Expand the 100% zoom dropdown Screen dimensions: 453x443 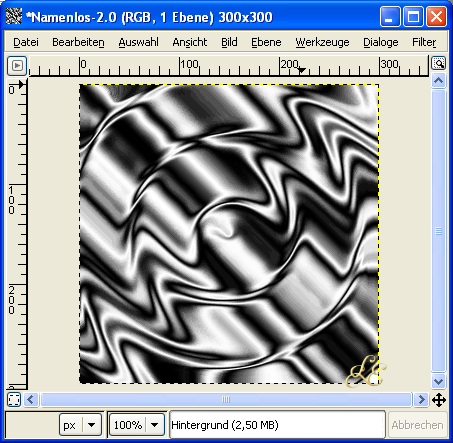click(154, 425)
